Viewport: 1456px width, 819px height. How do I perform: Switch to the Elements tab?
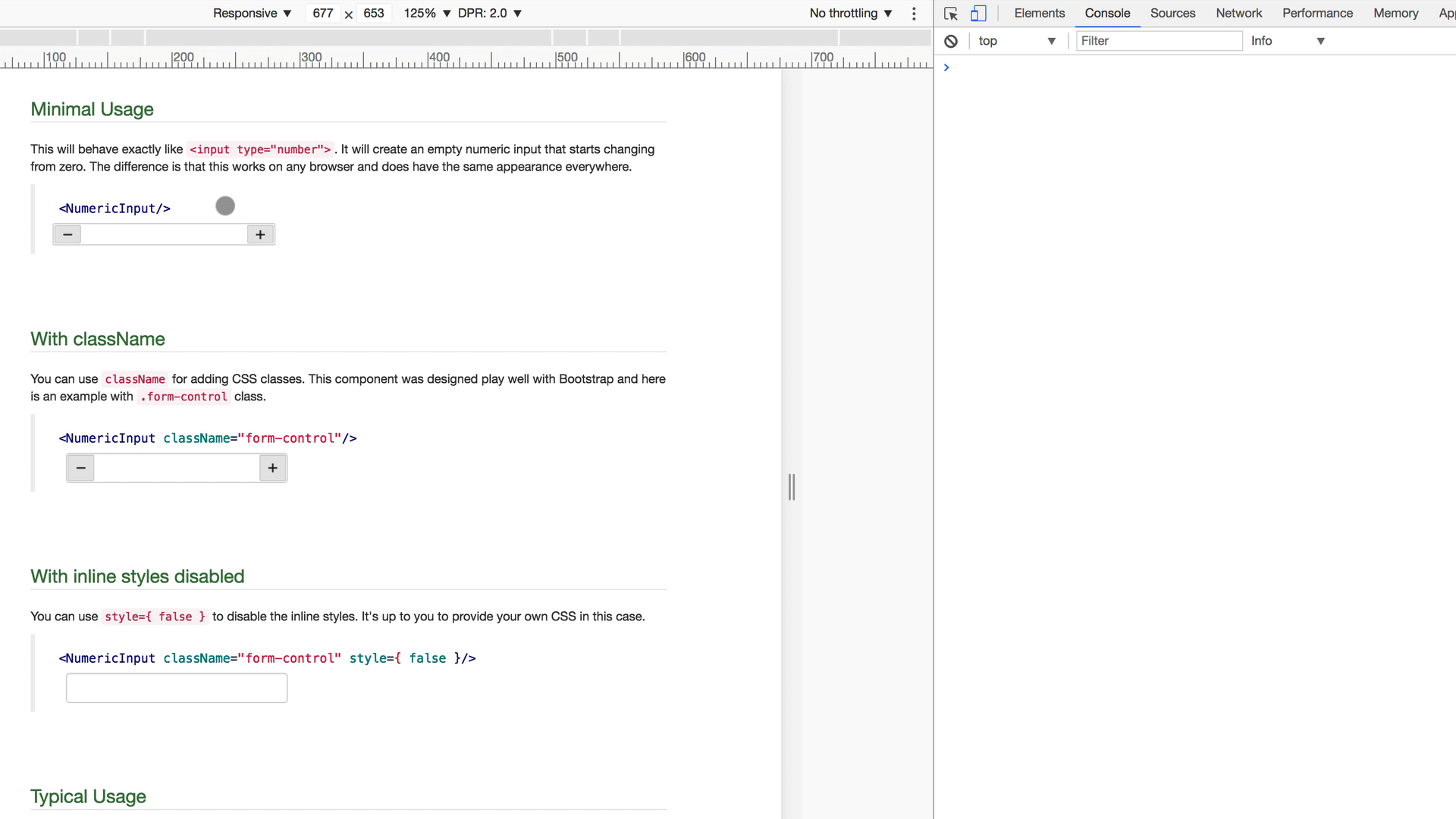click(1039, 14)
